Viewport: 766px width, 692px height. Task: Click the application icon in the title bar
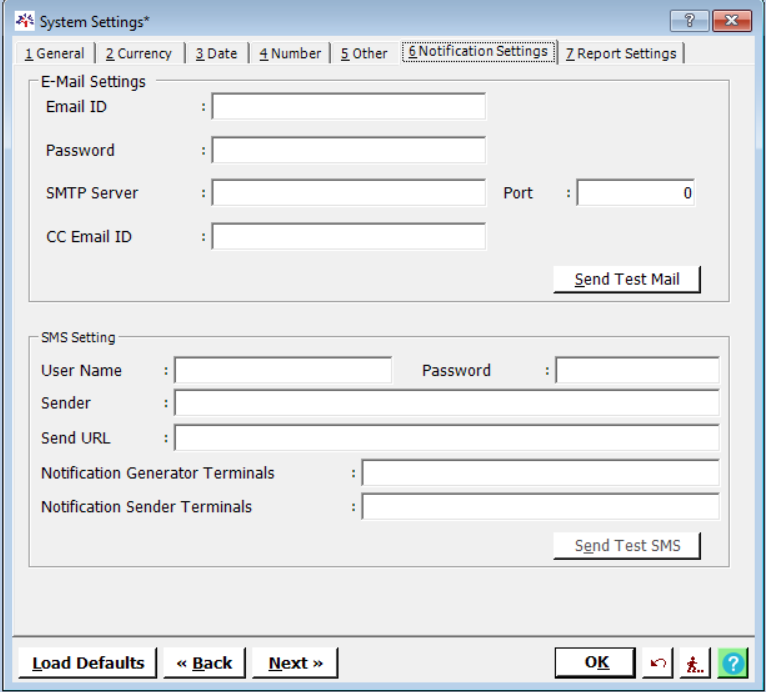[x=26, y=21]
